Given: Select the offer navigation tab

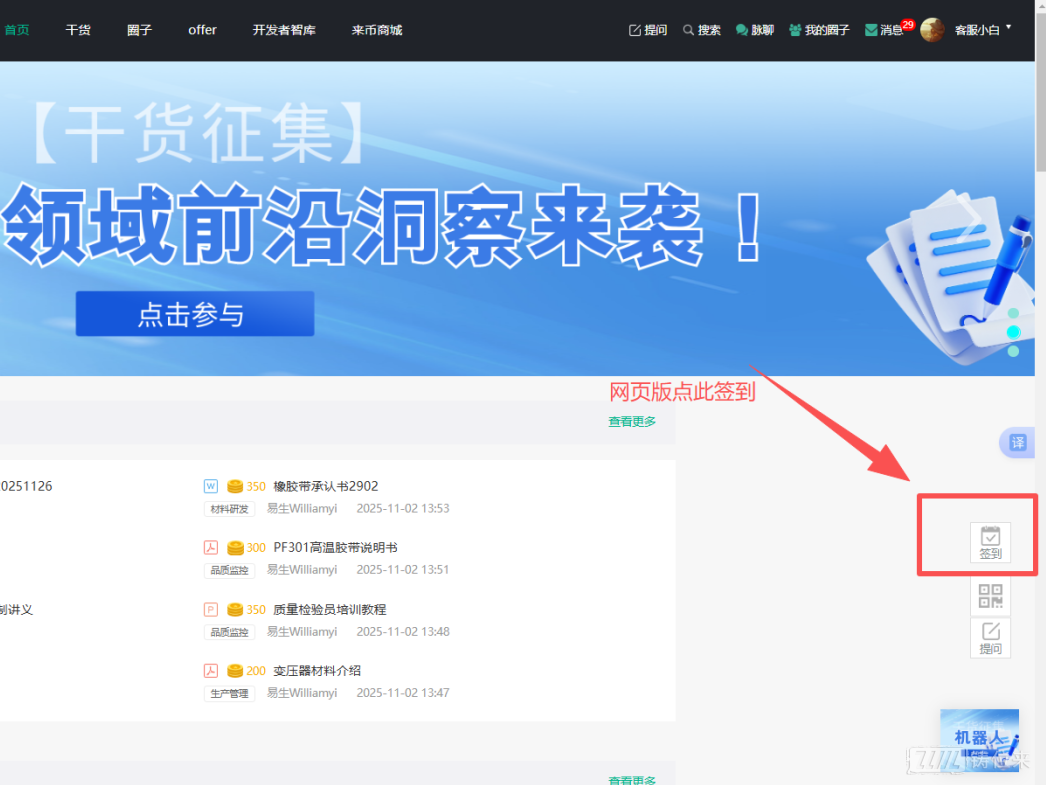Looking at the screenshot, I should [x=202, y=30].
